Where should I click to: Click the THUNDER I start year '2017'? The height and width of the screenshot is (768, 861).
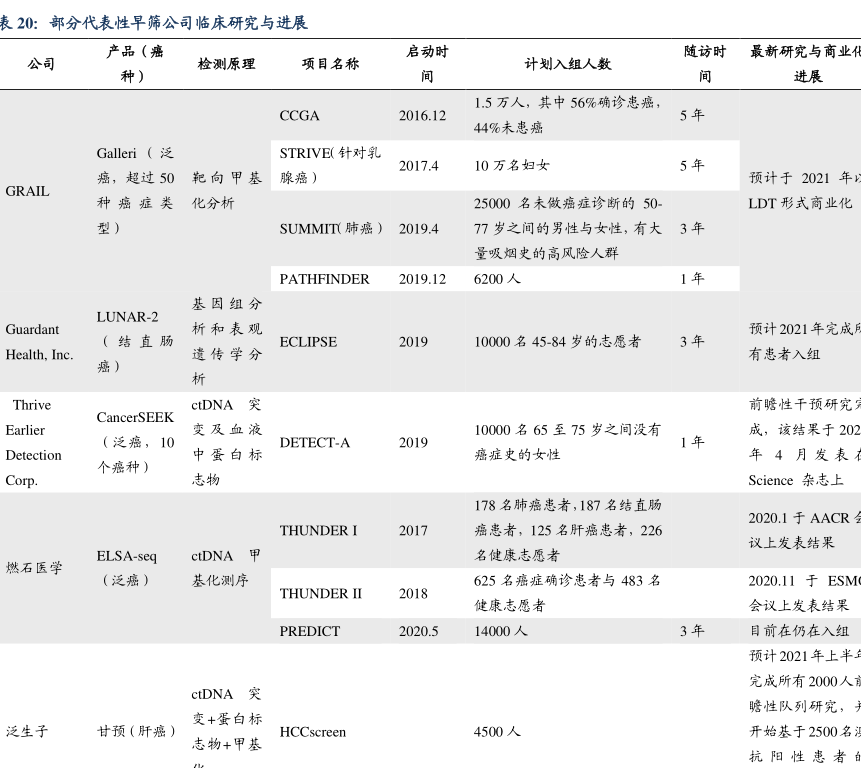coord(413,530)
